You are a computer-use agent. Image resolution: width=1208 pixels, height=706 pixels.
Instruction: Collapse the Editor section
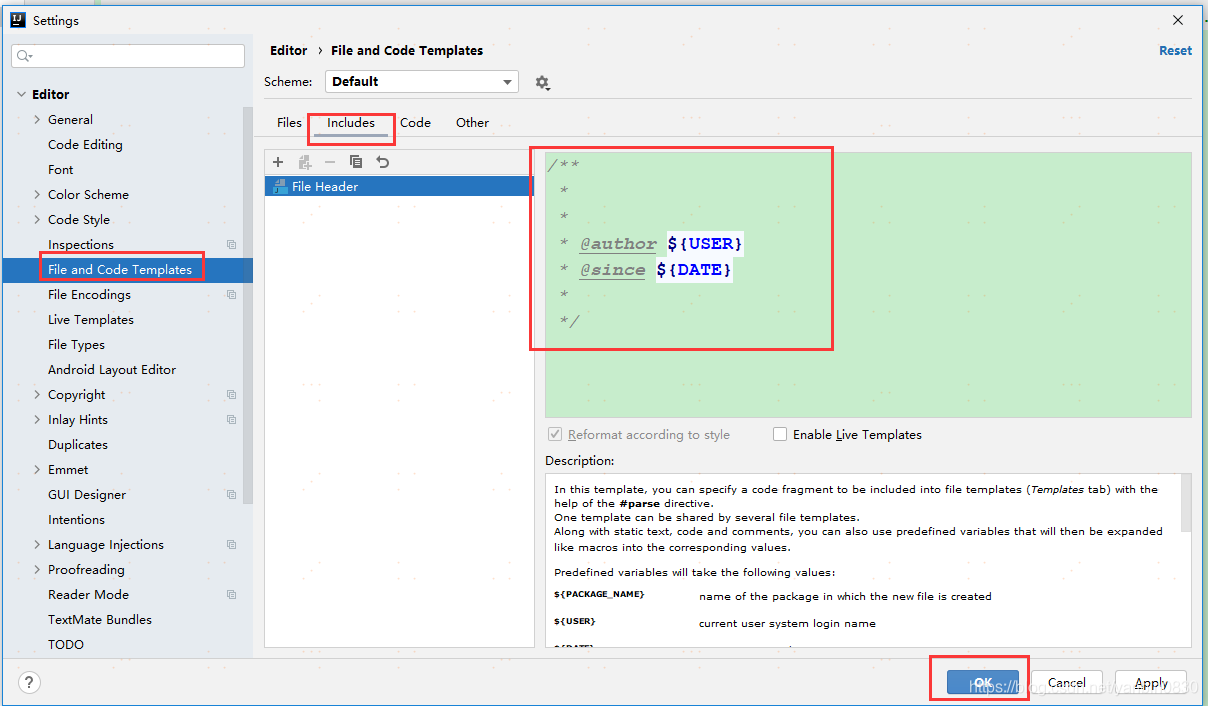click(x=22, y=93)
